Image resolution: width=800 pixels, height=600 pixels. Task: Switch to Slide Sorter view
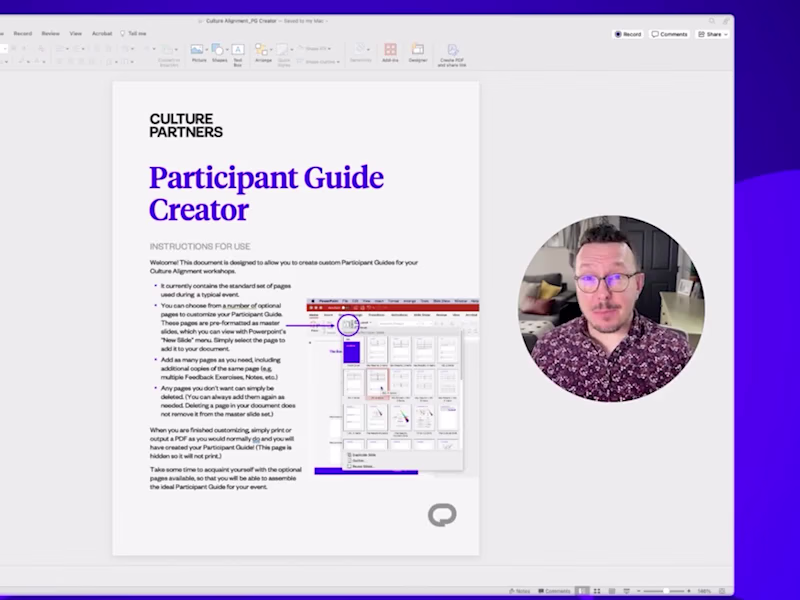pyautogui.click(x=597, y=591)
